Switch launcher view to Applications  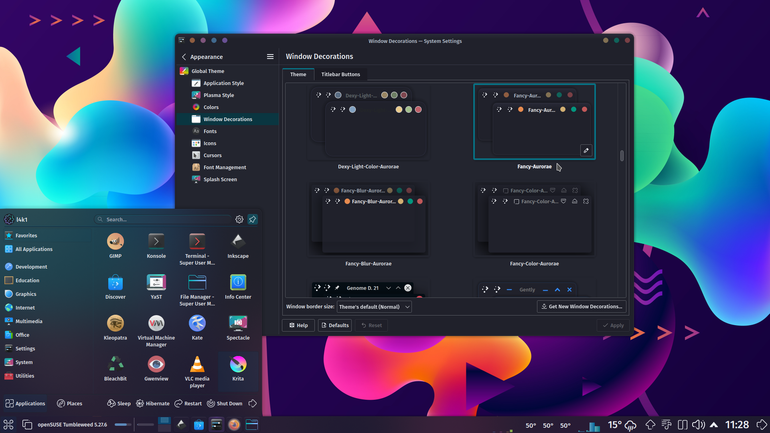[25, 404]
